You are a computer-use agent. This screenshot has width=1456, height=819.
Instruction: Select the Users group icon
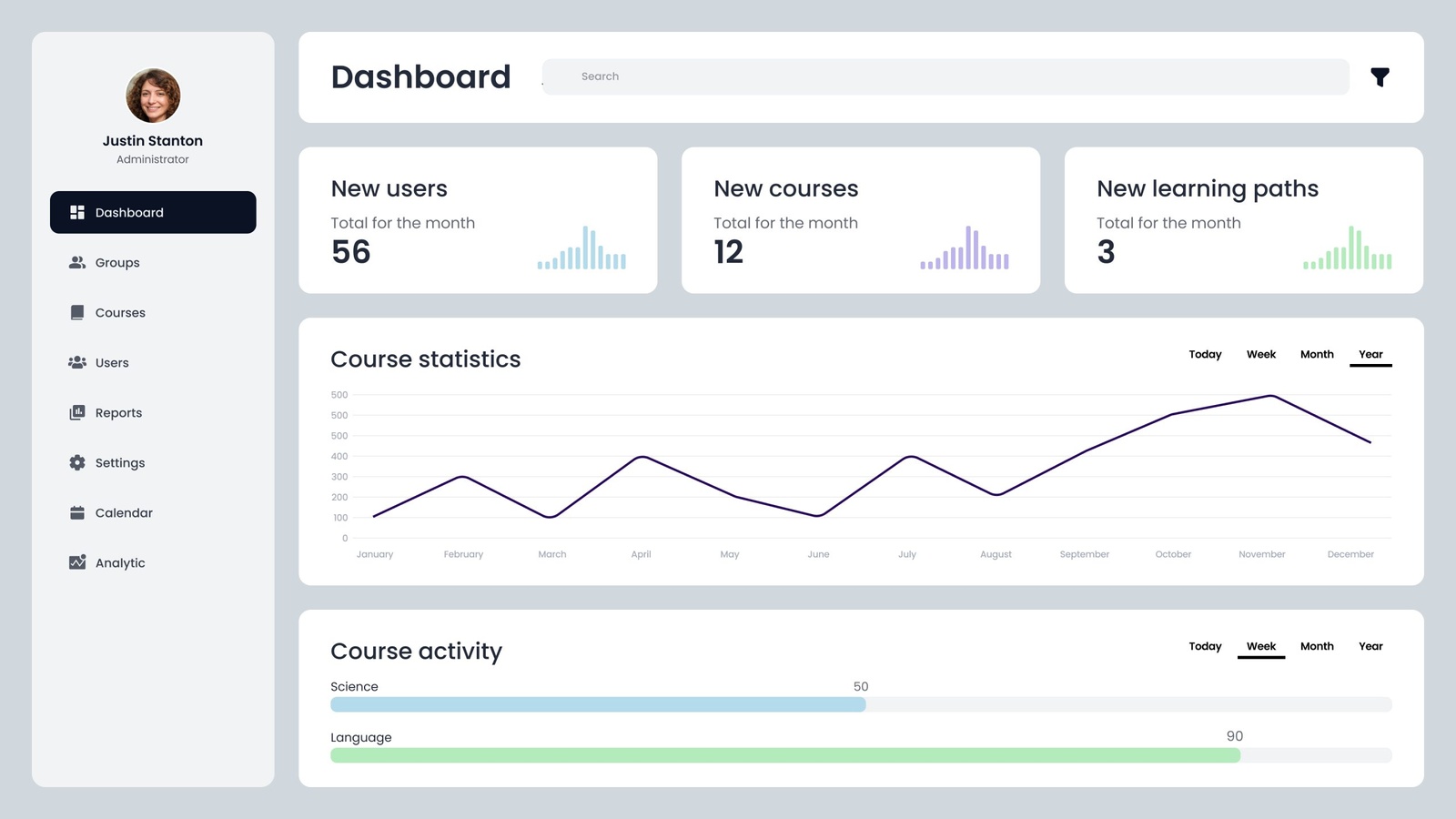pos(77,363)
